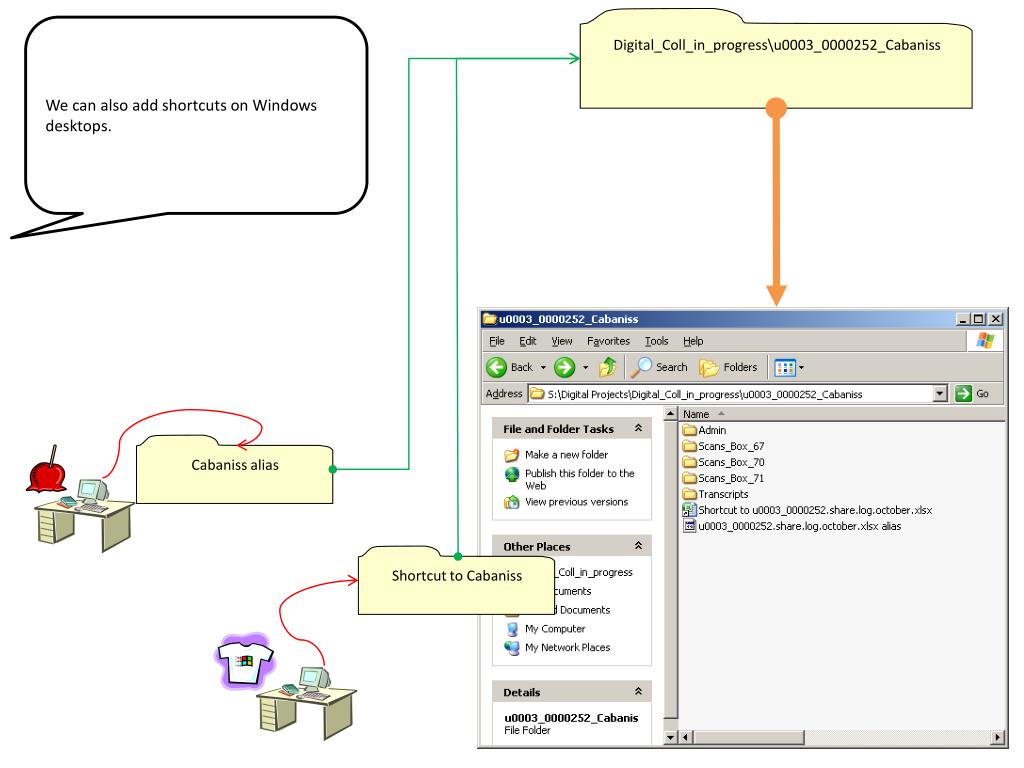
Task: Click horizontal scrollbar left arrow
Action: 685,737
